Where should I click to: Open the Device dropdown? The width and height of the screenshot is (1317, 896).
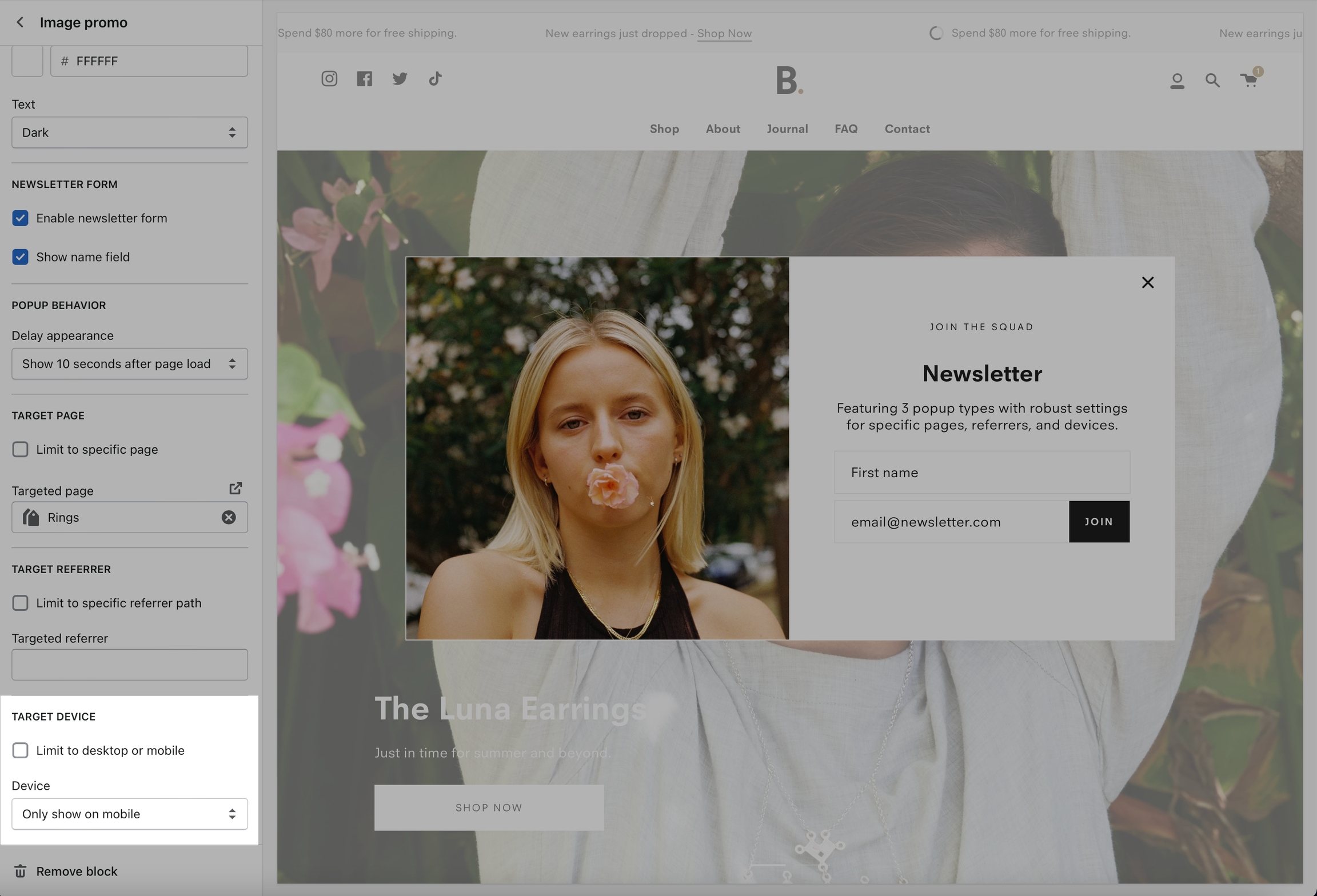tap(130, 814)
